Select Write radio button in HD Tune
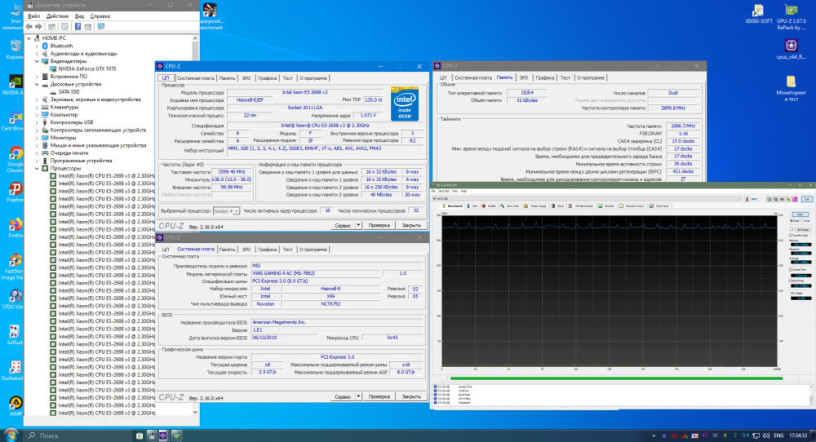This screenshot has width=816, height=442. (802, 221)
